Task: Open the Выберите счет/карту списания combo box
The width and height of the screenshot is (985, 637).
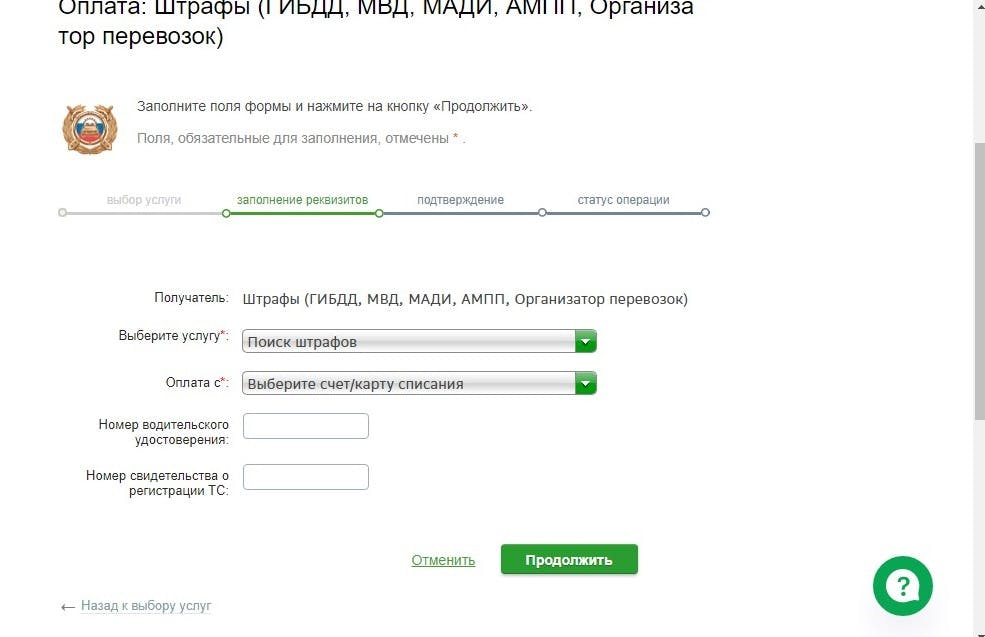Action: [419, 383]
